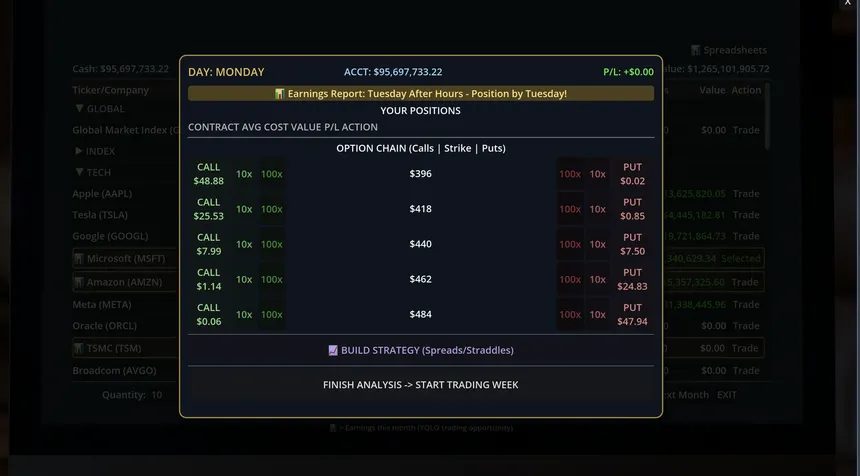Click EXIT in the bottom bar
The width and height of the screenshot is (860, 476).
pyautogui.click(x=727, y=395)
